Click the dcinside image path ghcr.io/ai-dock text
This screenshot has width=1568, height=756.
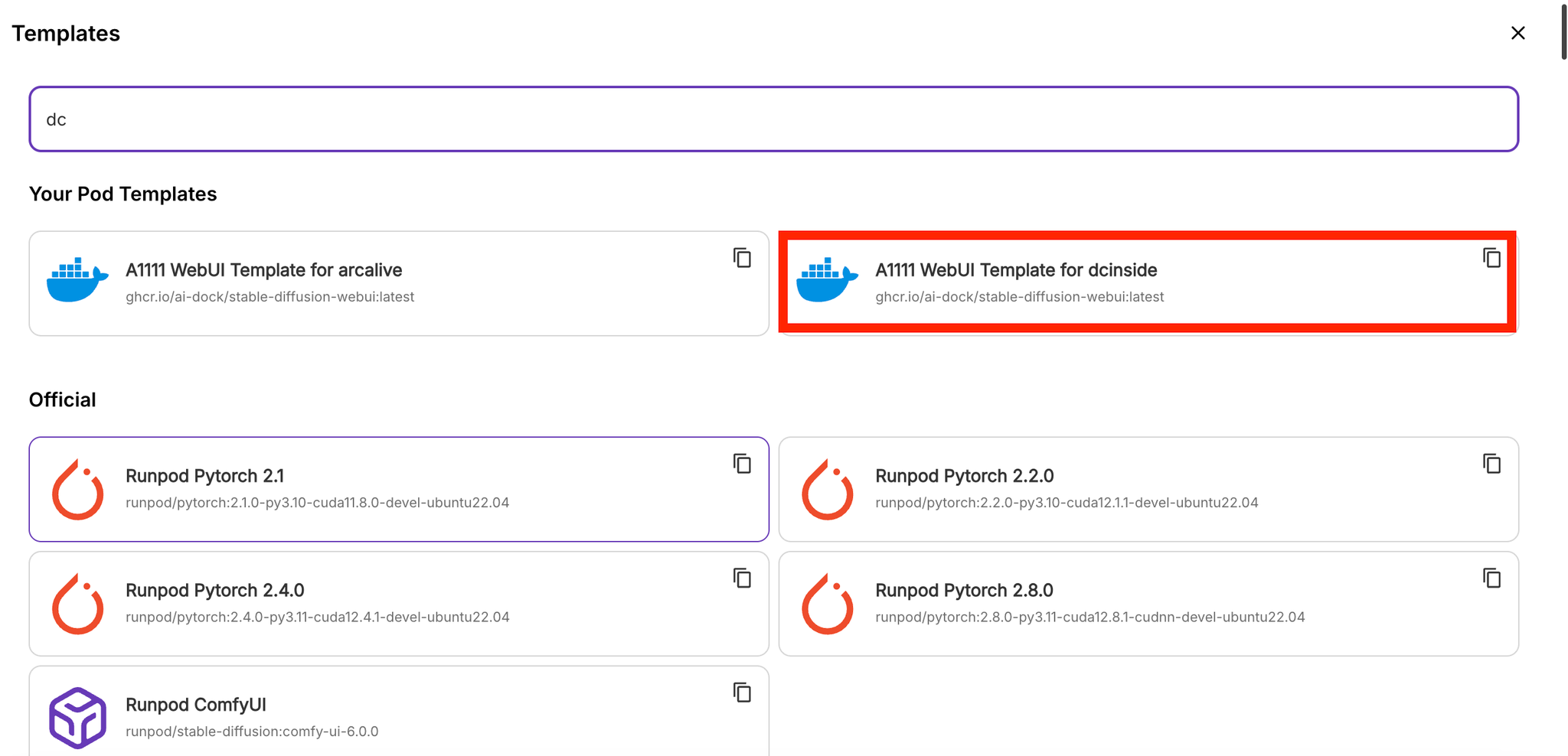click(x=1019, y=297)
